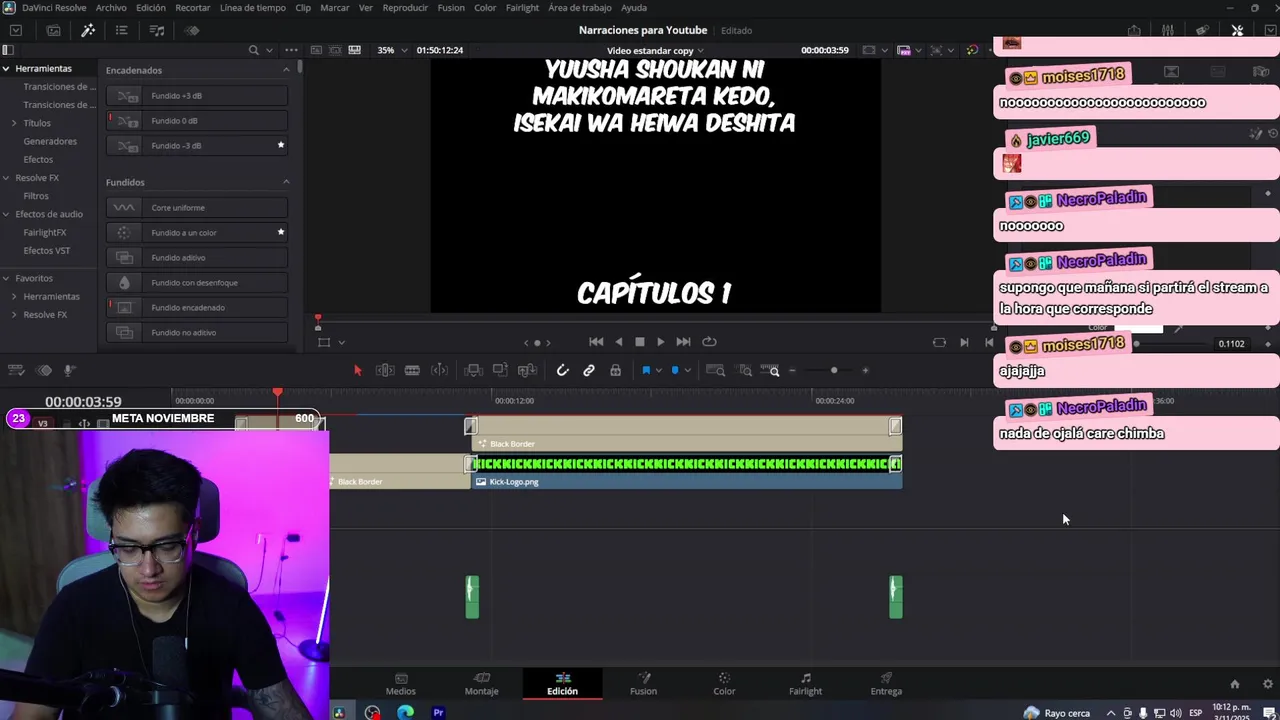The image size is (1280, 720).
Task: Open the Fairlight menu in menu bar
Action: click(x=522, y=7)
